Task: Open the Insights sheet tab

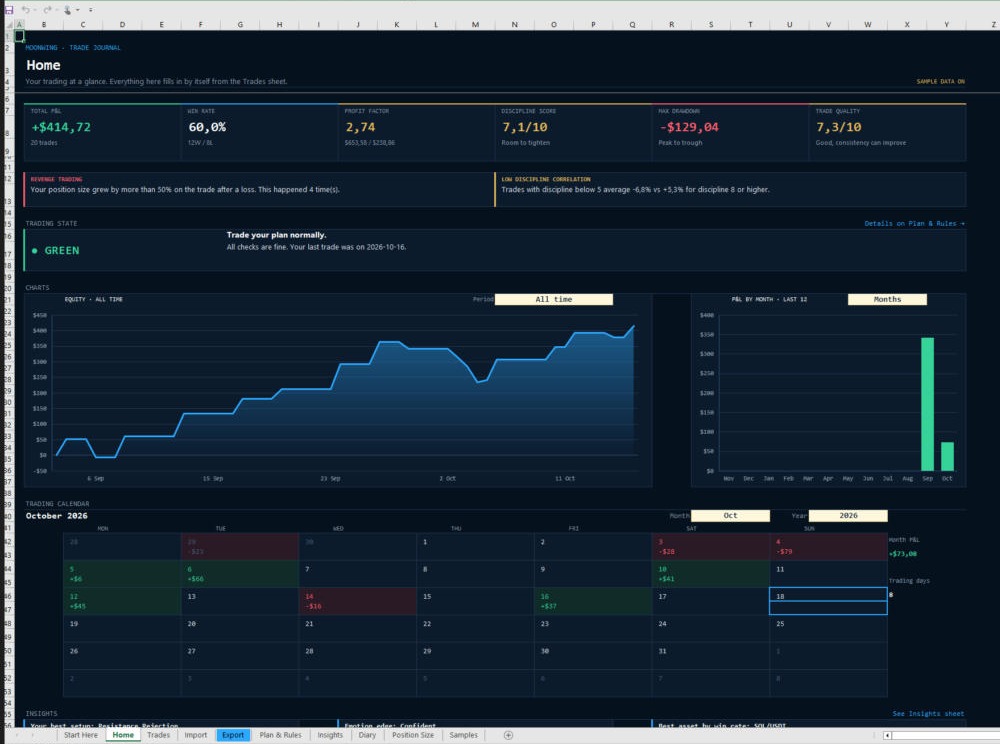Action: (x=330, y=735)
